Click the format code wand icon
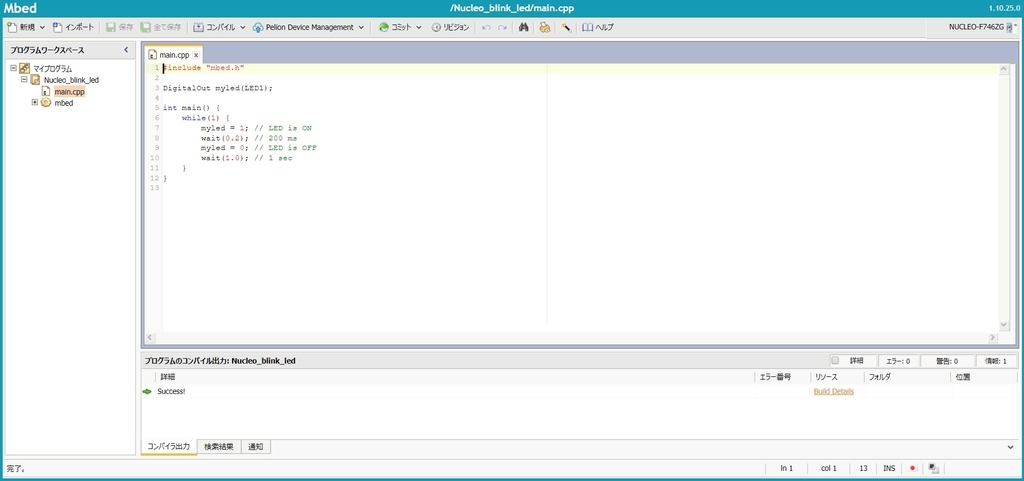This screenshot has height=481, width=1024. [x=566, y=27]
